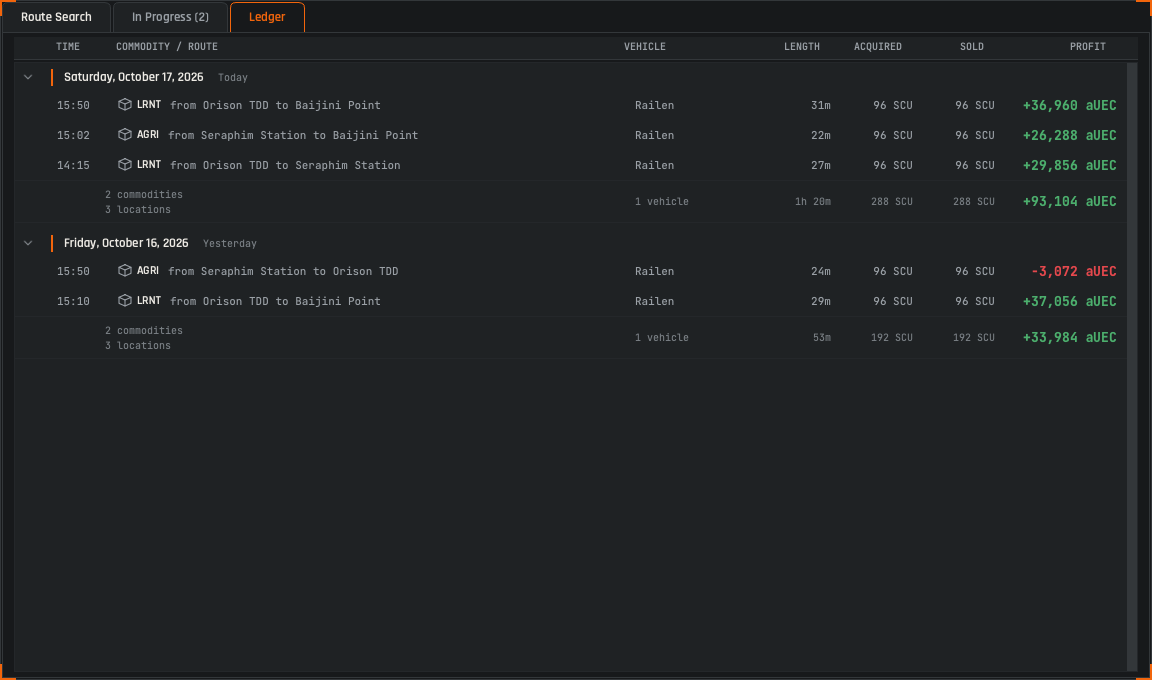Screen dimensions: 1152x680
Task: Click Saturday total +93,104 aUEC
Action: click(1070, 201)
